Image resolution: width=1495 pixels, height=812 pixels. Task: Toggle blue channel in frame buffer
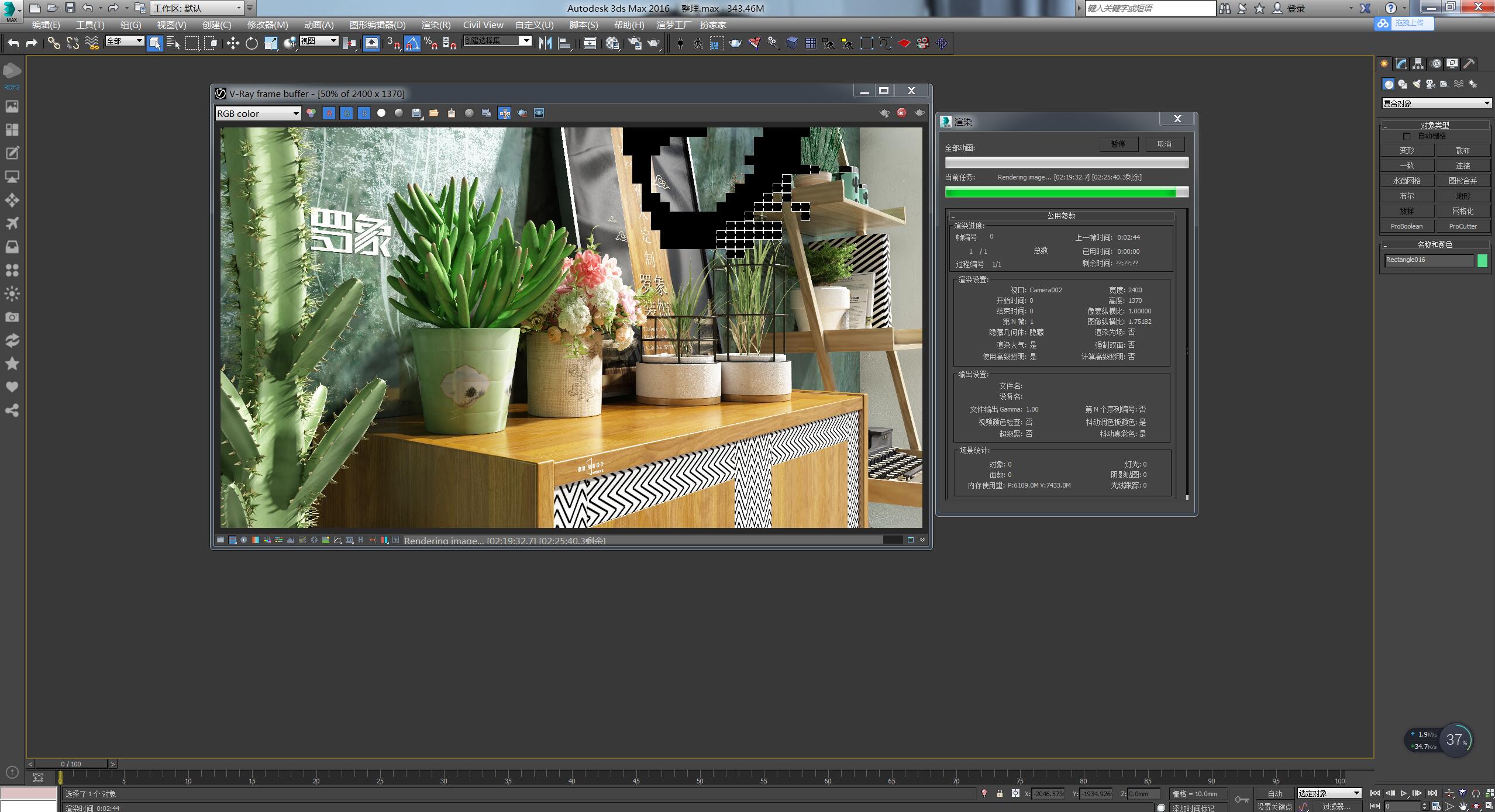tap(364, 113)
